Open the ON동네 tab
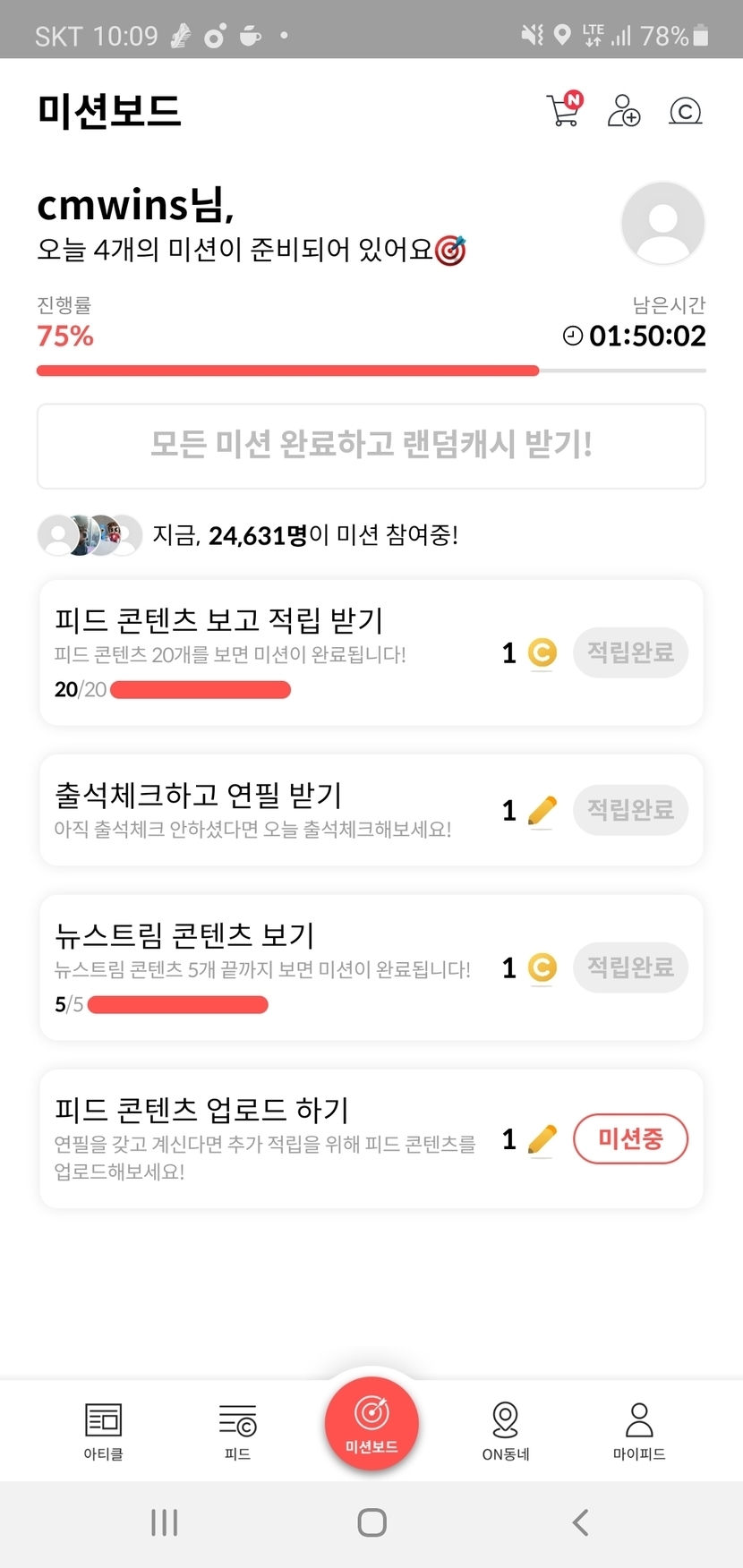 pyautogui.click(x=506, y=1430)
